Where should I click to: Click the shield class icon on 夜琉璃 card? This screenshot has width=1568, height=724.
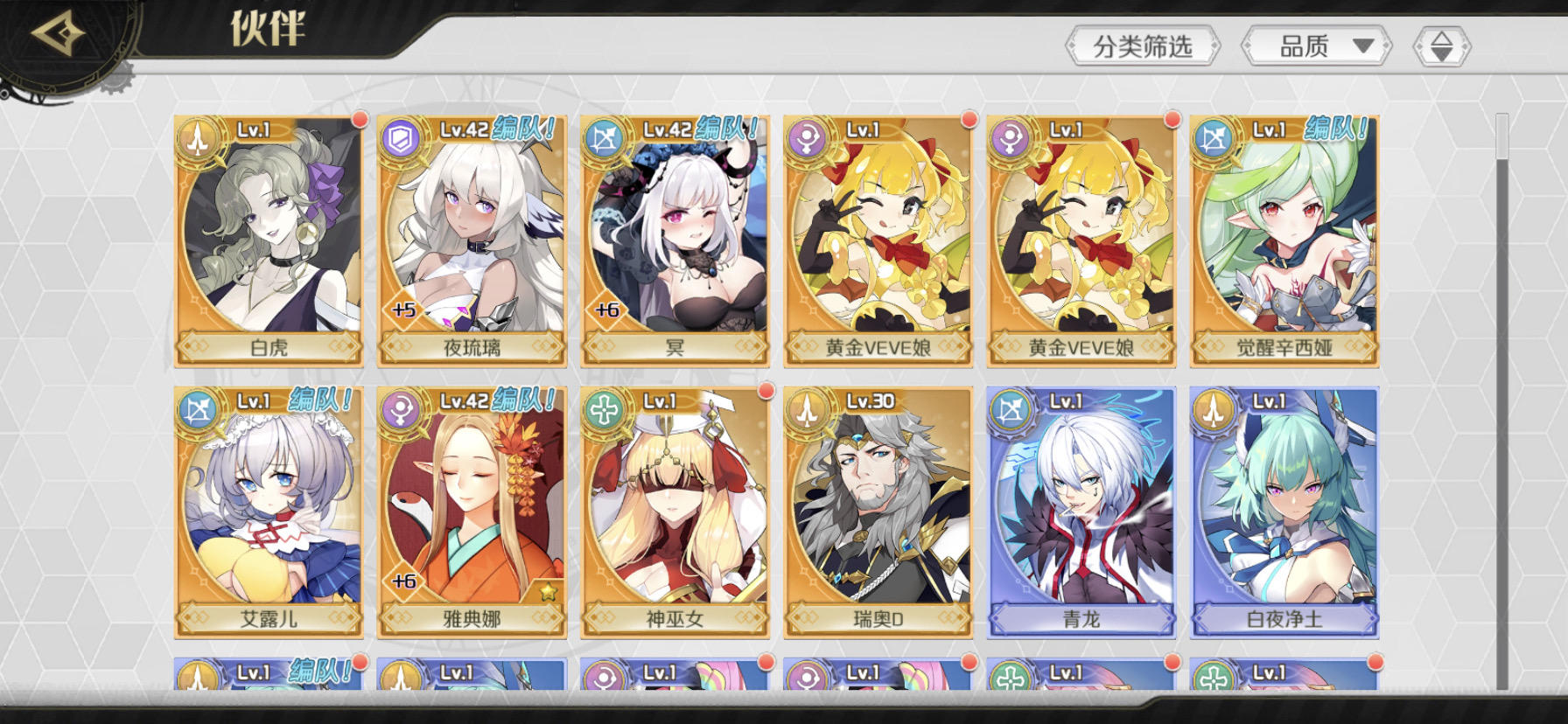tap(402, 138)
